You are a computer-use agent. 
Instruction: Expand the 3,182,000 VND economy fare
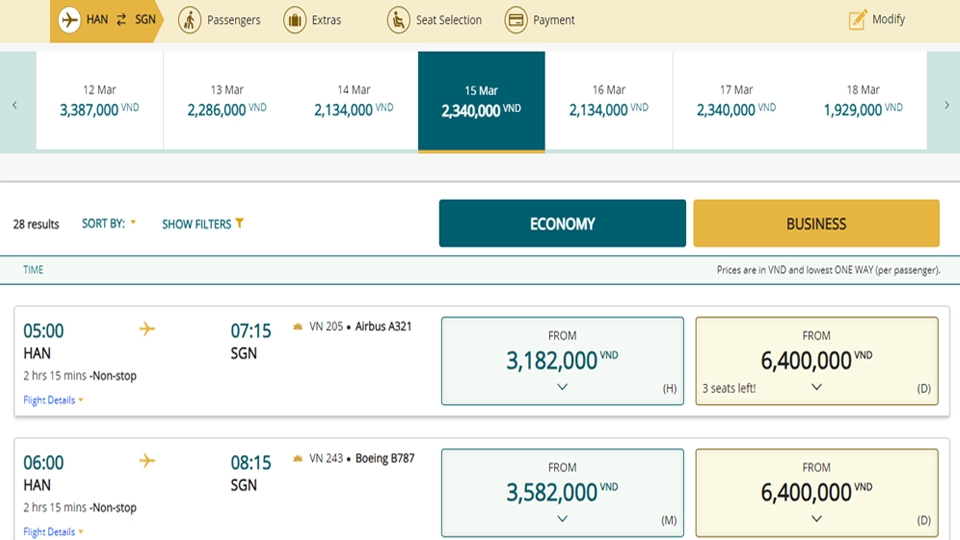tap(562, 387)
